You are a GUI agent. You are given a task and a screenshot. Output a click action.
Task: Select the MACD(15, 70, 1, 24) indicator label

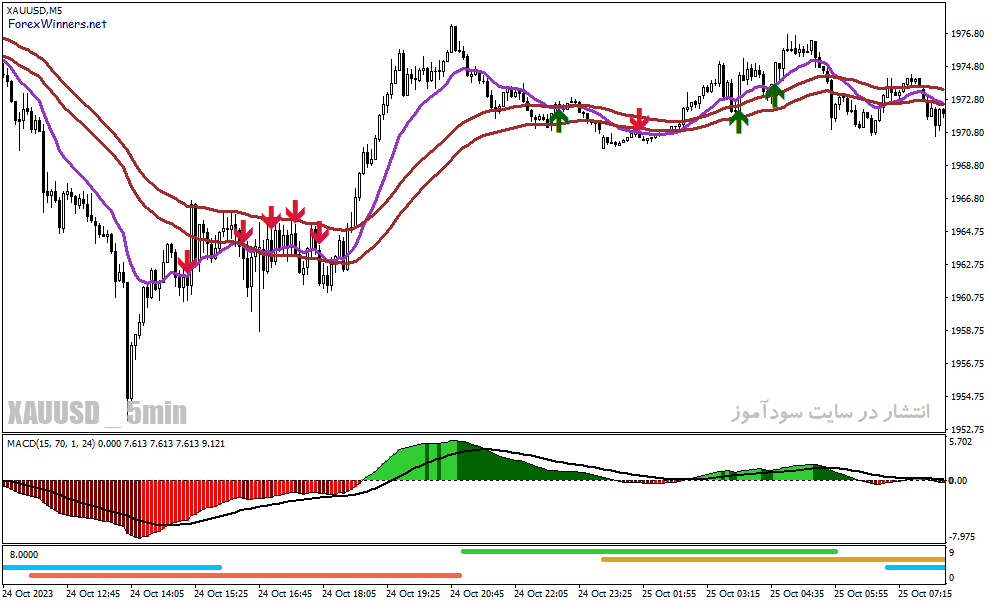coord(51,444)
